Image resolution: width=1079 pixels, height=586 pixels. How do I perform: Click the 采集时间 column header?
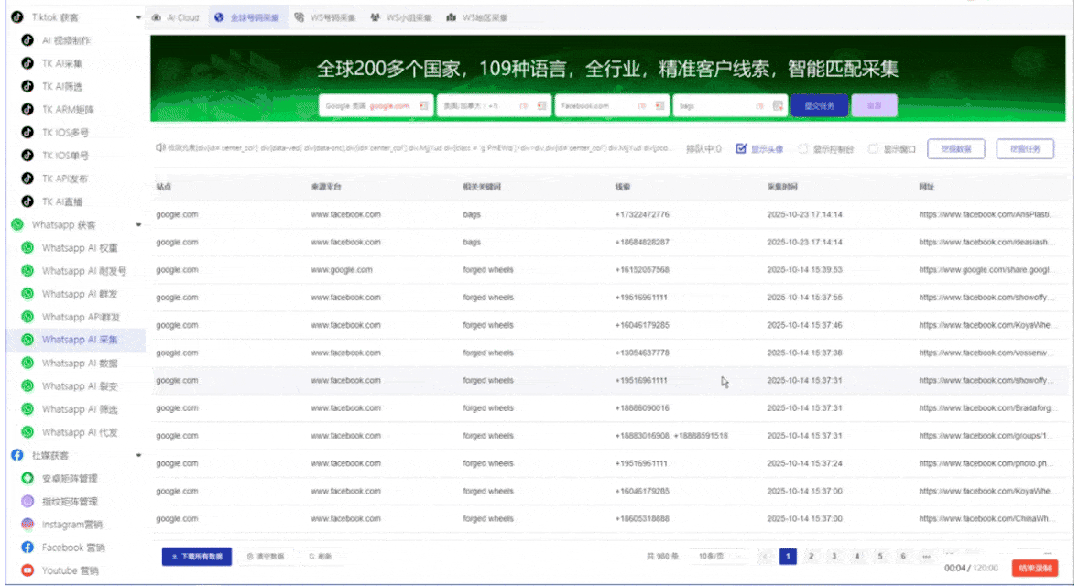[x=782, y=186]
